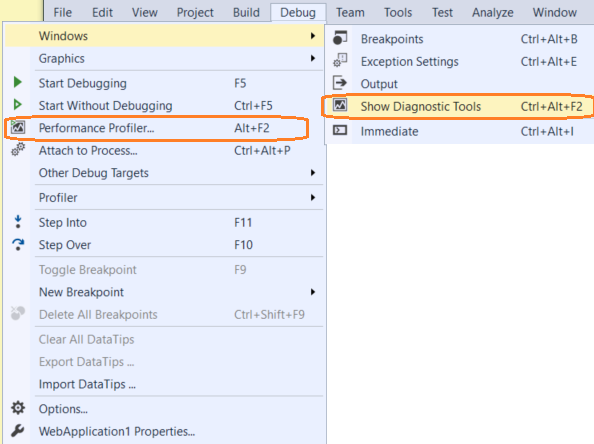This screenshot has width=594, height=444.
Task: Click the Performance Profiler chart icon
Action: (17, 127)
